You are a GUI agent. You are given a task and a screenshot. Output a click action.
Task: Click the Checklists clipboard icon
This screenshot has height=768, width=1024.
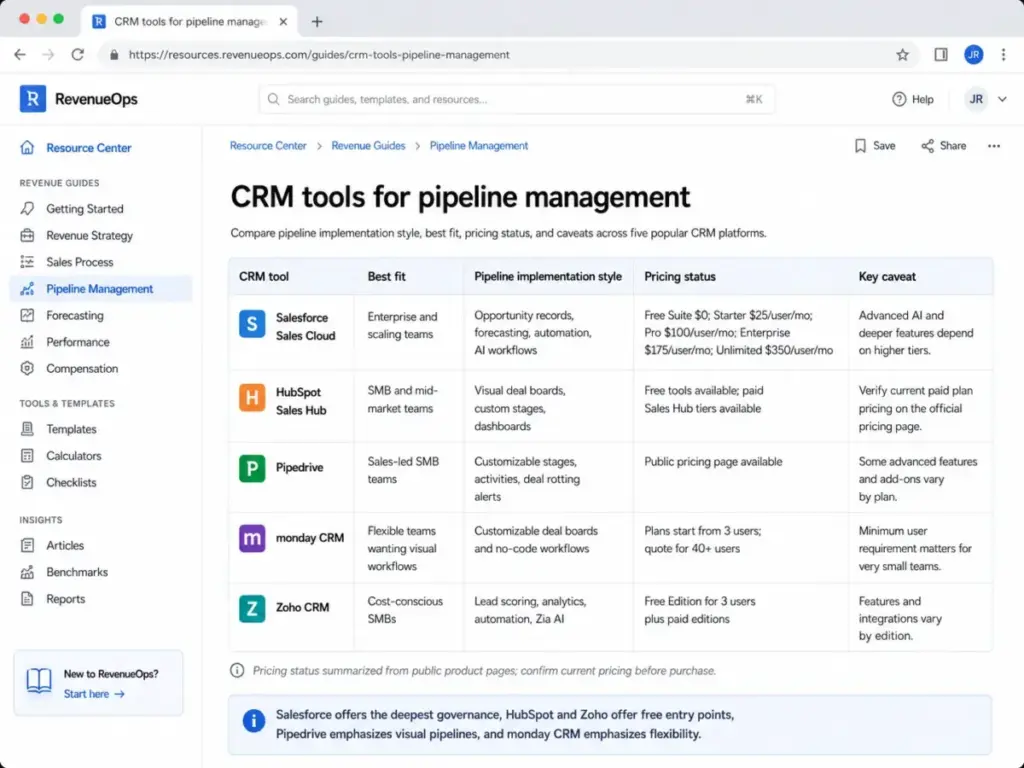(27, 483)
